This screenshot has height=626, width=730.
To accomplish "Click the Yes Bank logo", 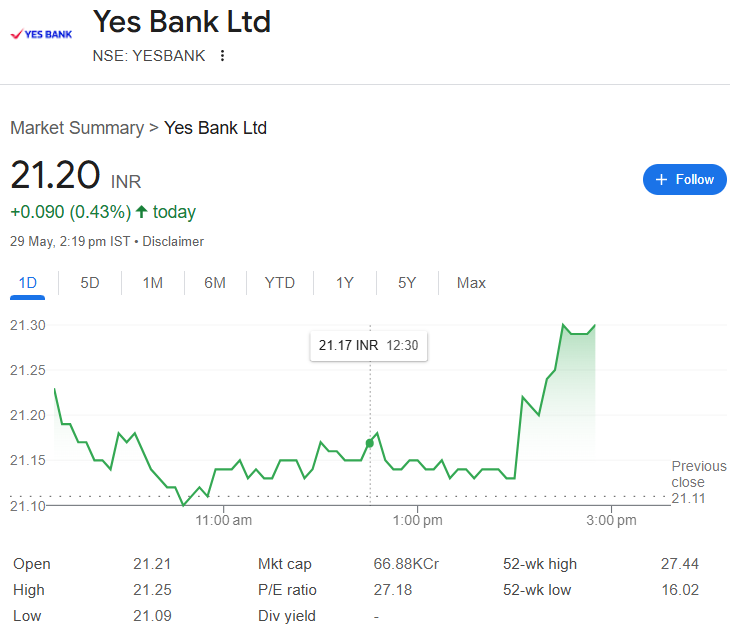I will 41,34.
